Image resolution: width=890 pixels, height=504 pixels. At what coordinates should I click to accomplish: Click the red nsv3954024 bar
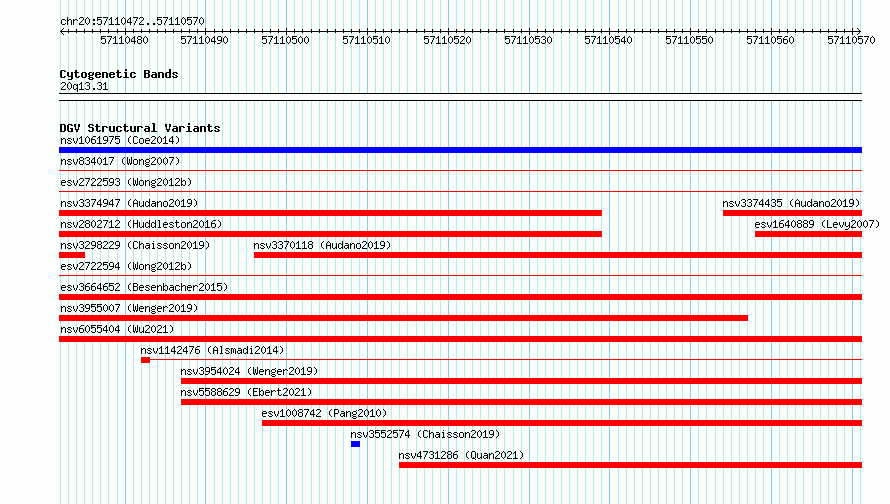tap(522, 381)
